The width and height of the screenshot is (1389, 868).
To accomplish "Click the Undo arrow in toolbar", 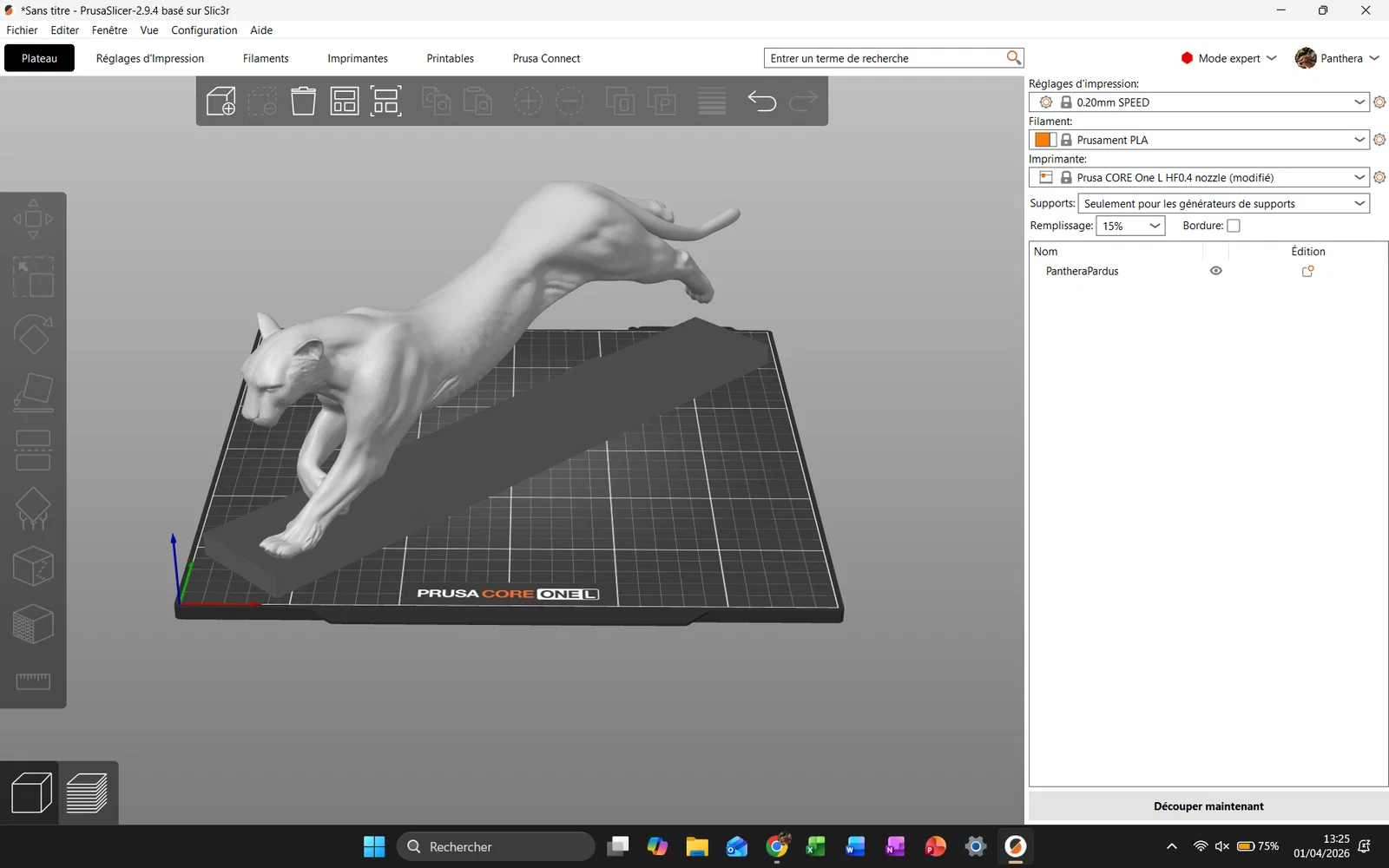I will click(761, 102).
